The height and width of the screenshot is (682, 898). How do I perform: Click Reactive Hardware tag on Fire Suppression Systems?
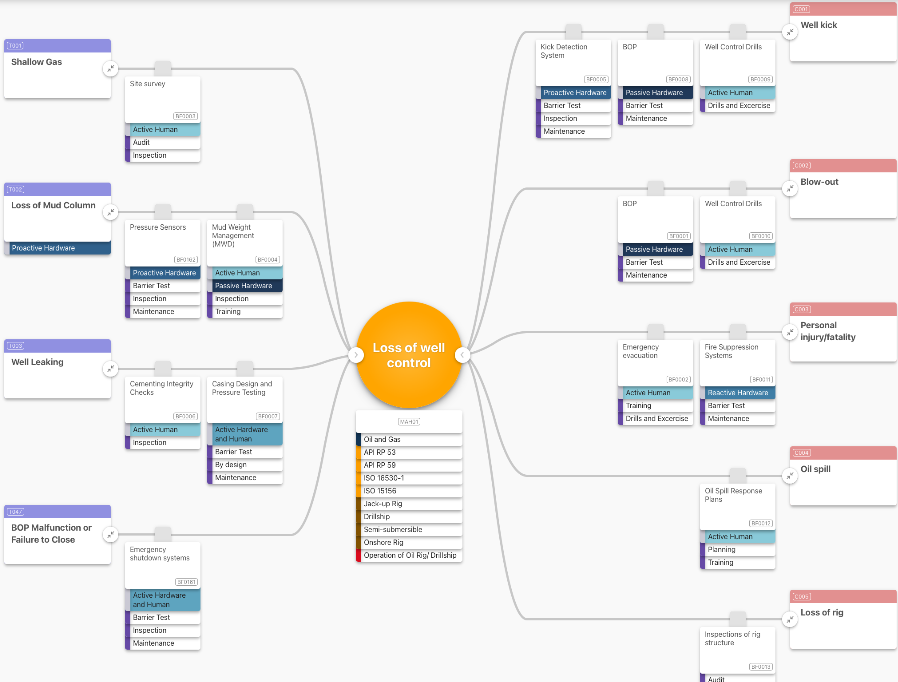[x=738, y=393]
